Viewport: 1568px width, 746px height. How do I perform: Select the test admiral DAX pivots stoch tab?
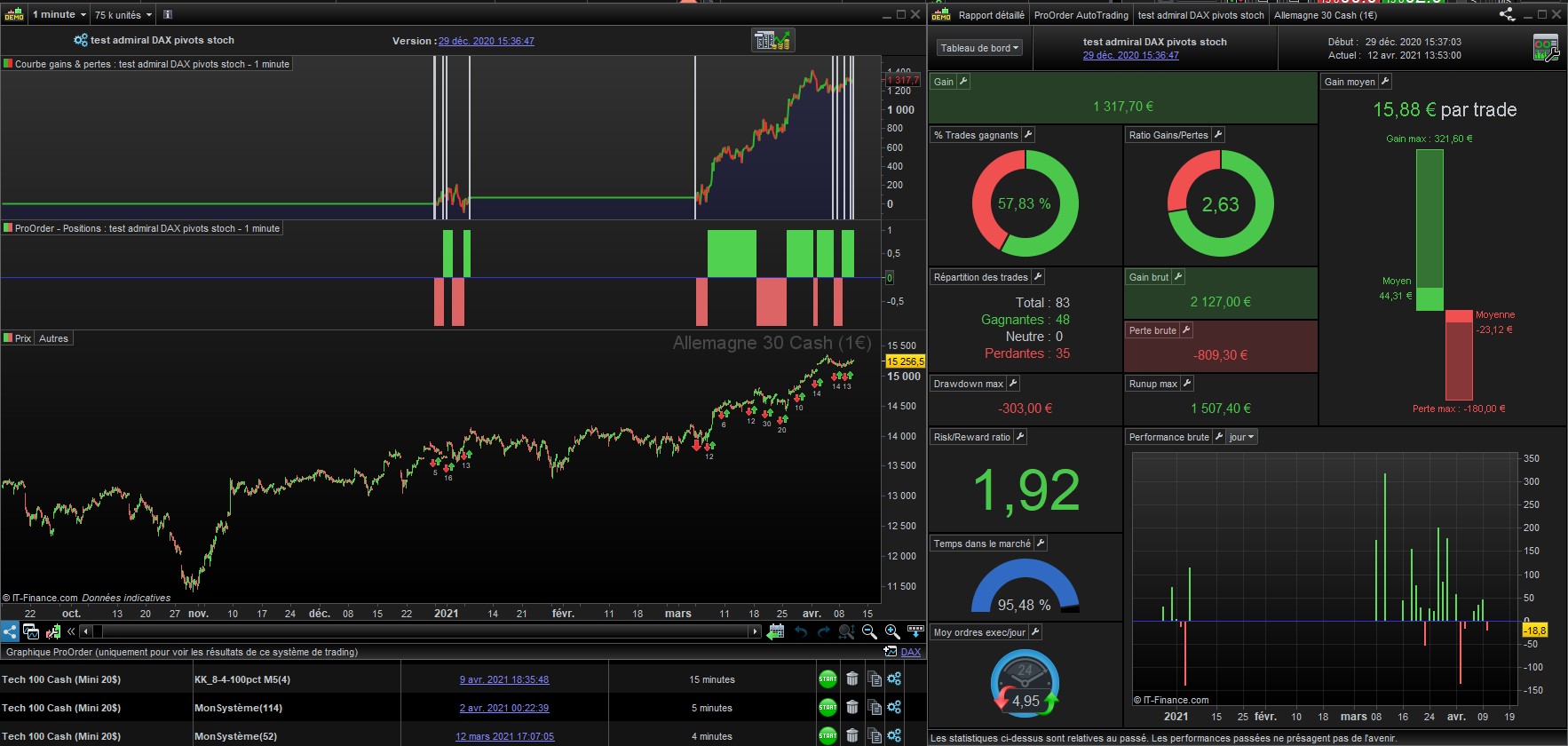coord(1200,15)
